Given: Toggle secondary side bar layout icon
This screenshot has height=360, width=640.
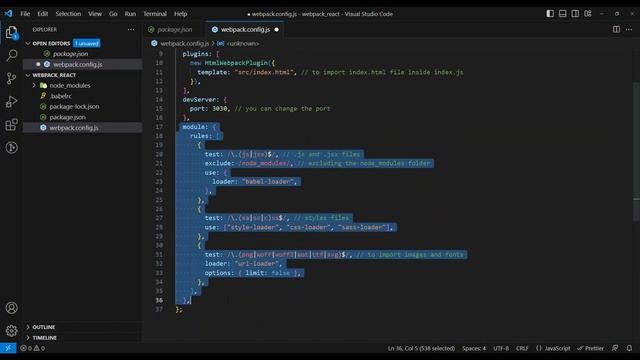Looking at the screenshot, I should click(x=575, y=13).
